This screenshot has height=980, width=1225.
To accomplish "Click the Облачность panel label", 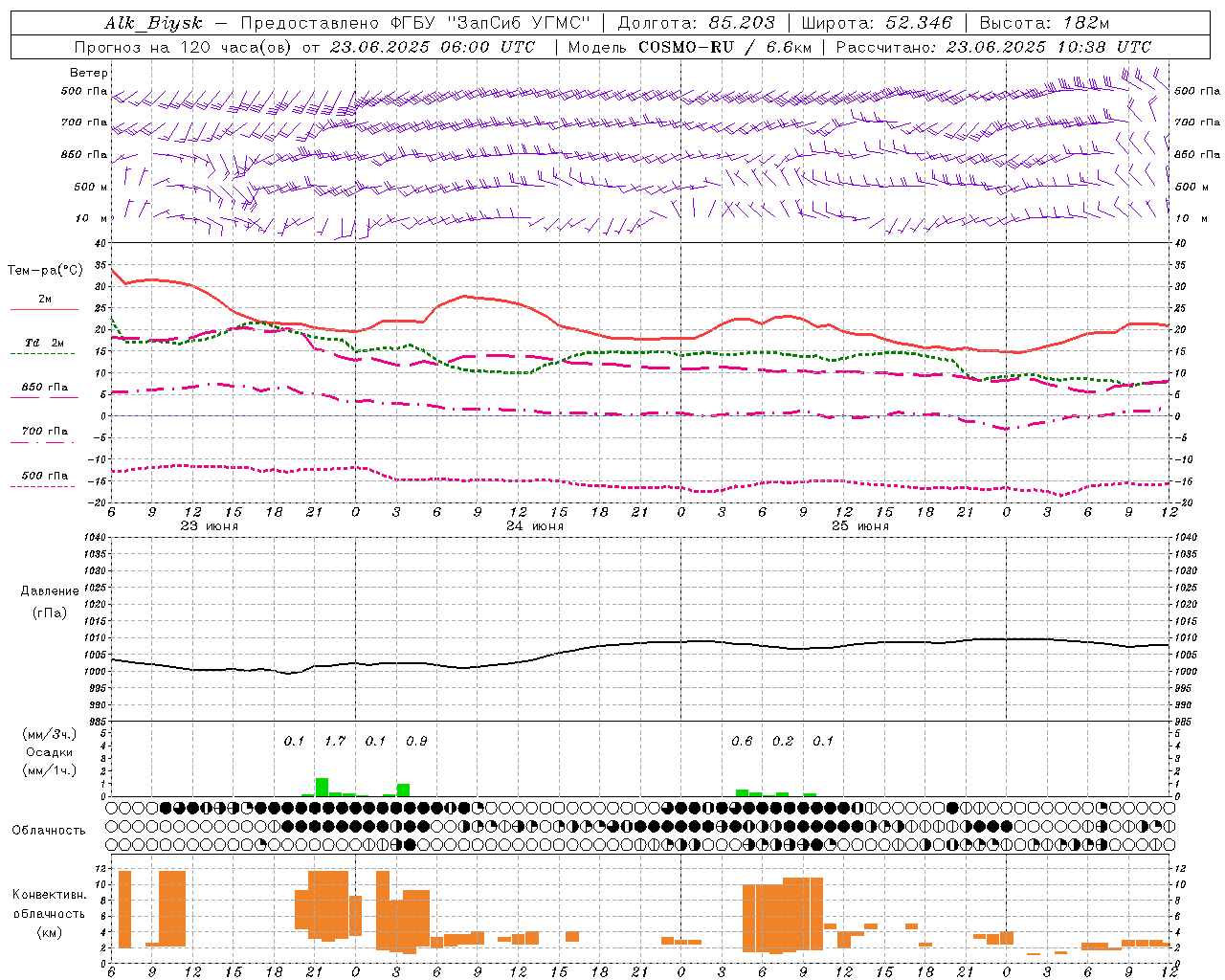I will [x=49, y=831].
